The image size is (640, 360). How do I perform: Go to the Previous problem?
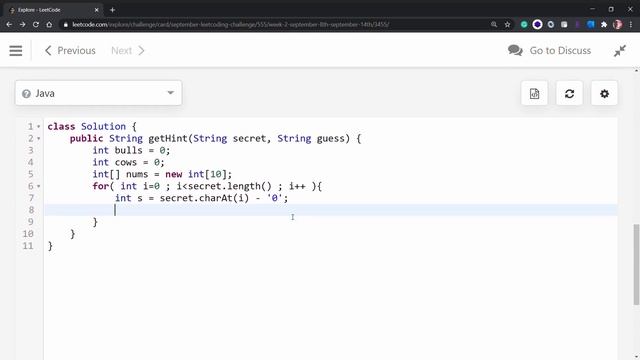coord(70,51)
